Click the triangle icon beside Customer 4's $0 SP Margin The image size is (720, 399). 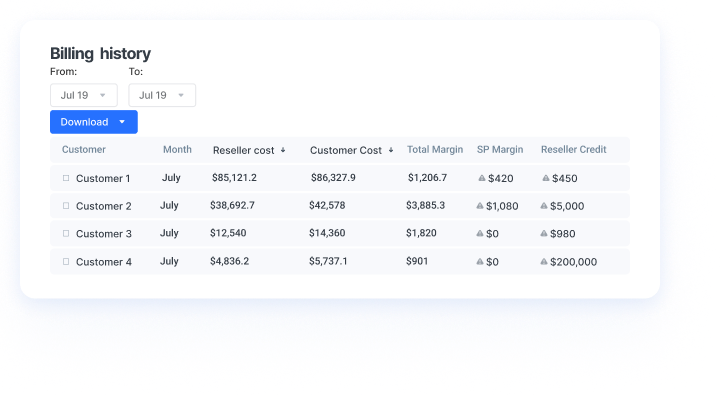pyautogui.click(x=480, y=261)
